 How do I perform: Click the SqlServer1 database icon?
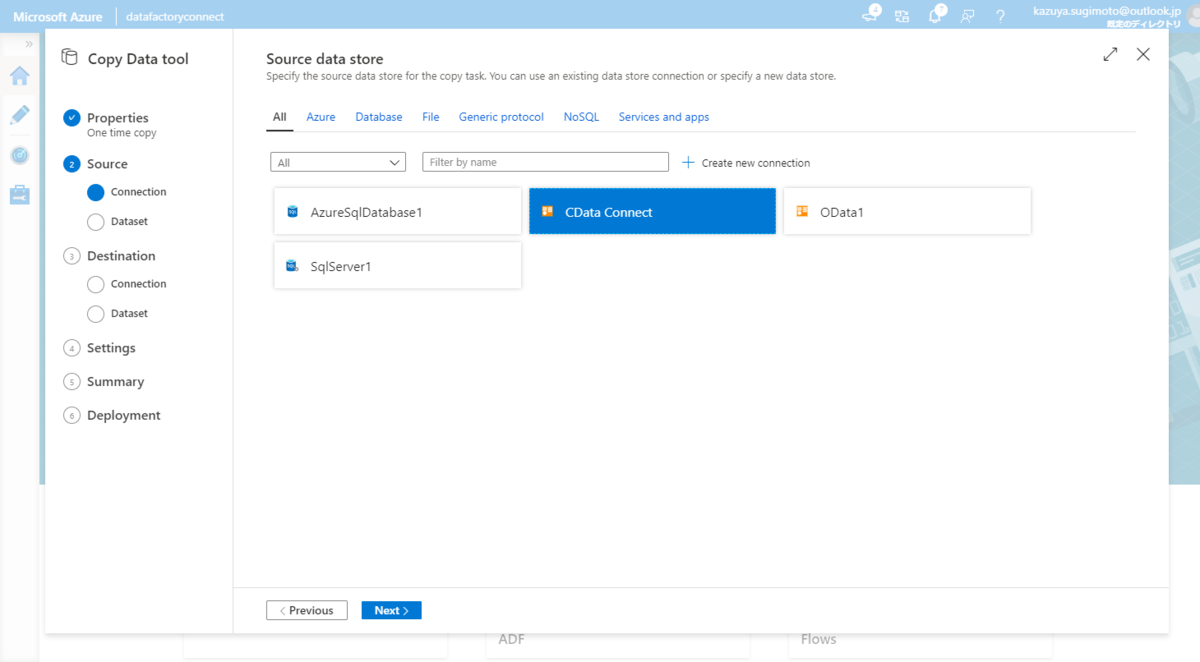pyautogui.click(x=292, y=266)
